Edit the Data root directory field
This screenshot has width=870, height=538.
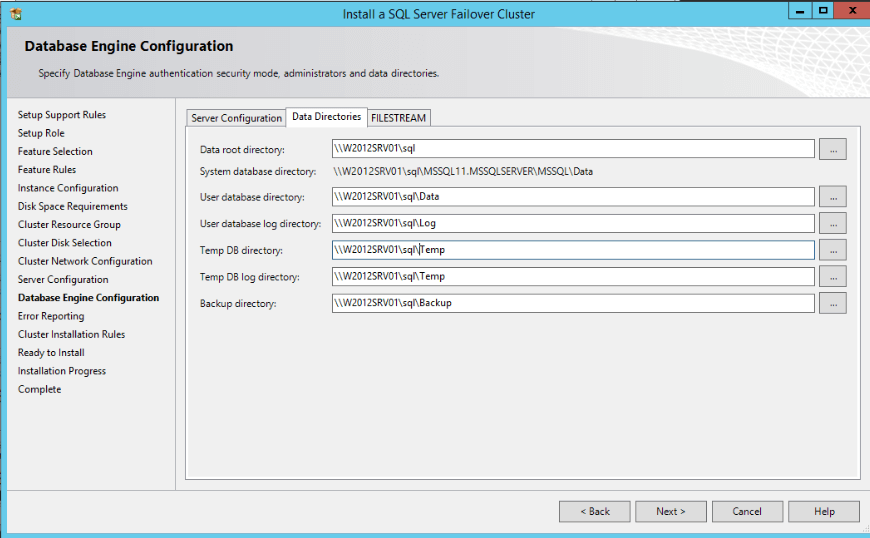[x=573, y=149]
